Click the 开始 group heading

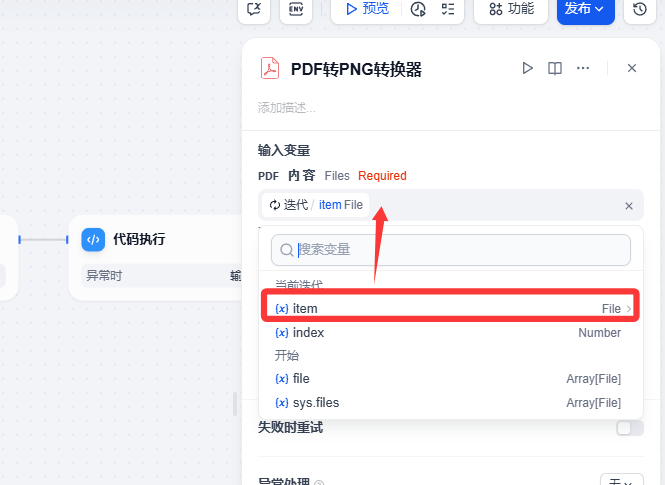pos(287,355)
